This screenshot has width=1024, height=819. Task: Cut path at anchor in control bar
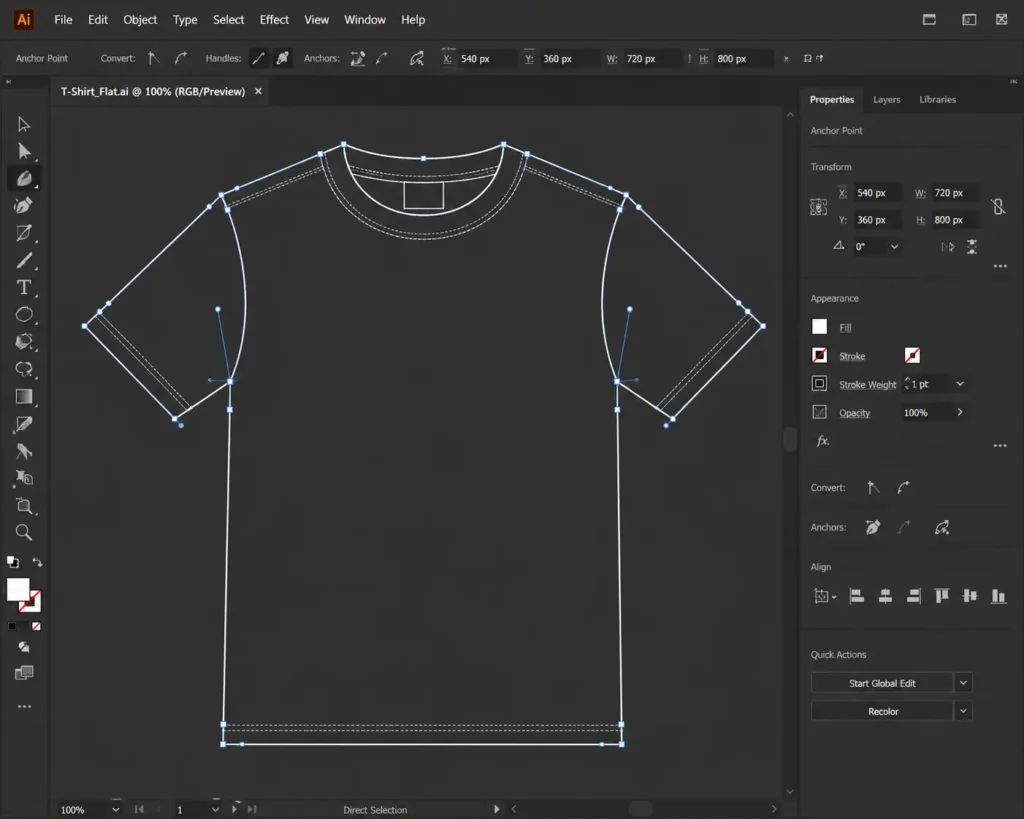pos(417,58)
